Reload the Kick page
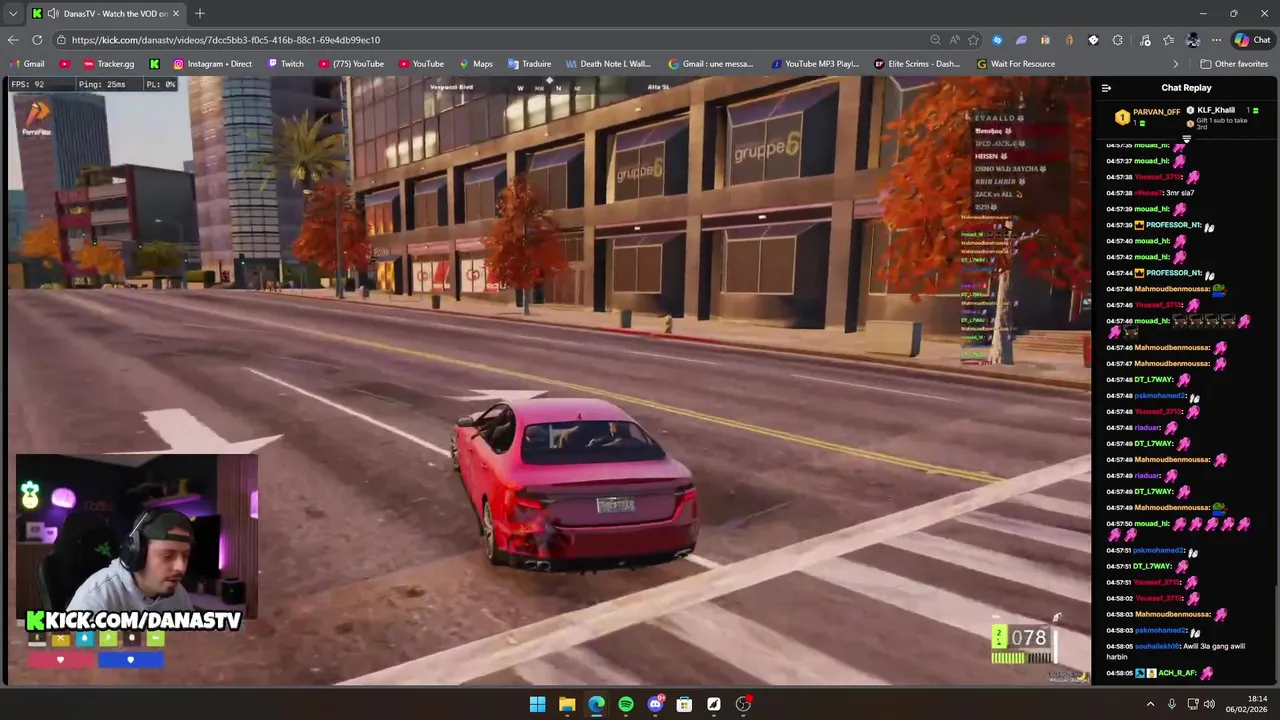Image resolution: width=1280 pixels, height=720 pixels. click(x=37, y=40)
